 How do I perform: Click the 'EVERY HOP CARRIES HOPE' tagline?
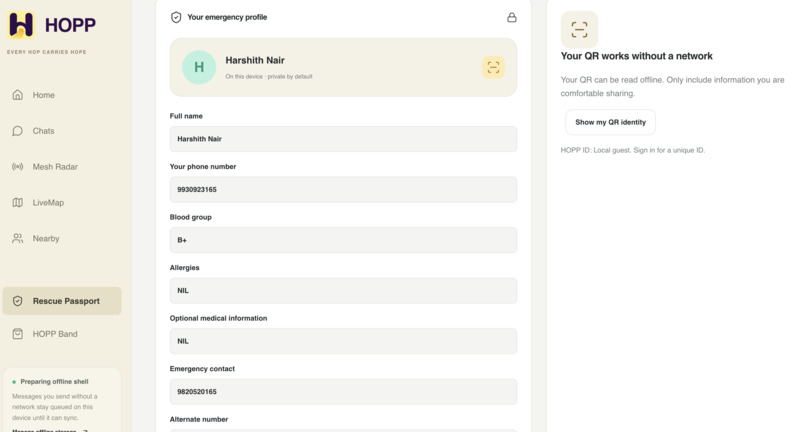point(47,52)
